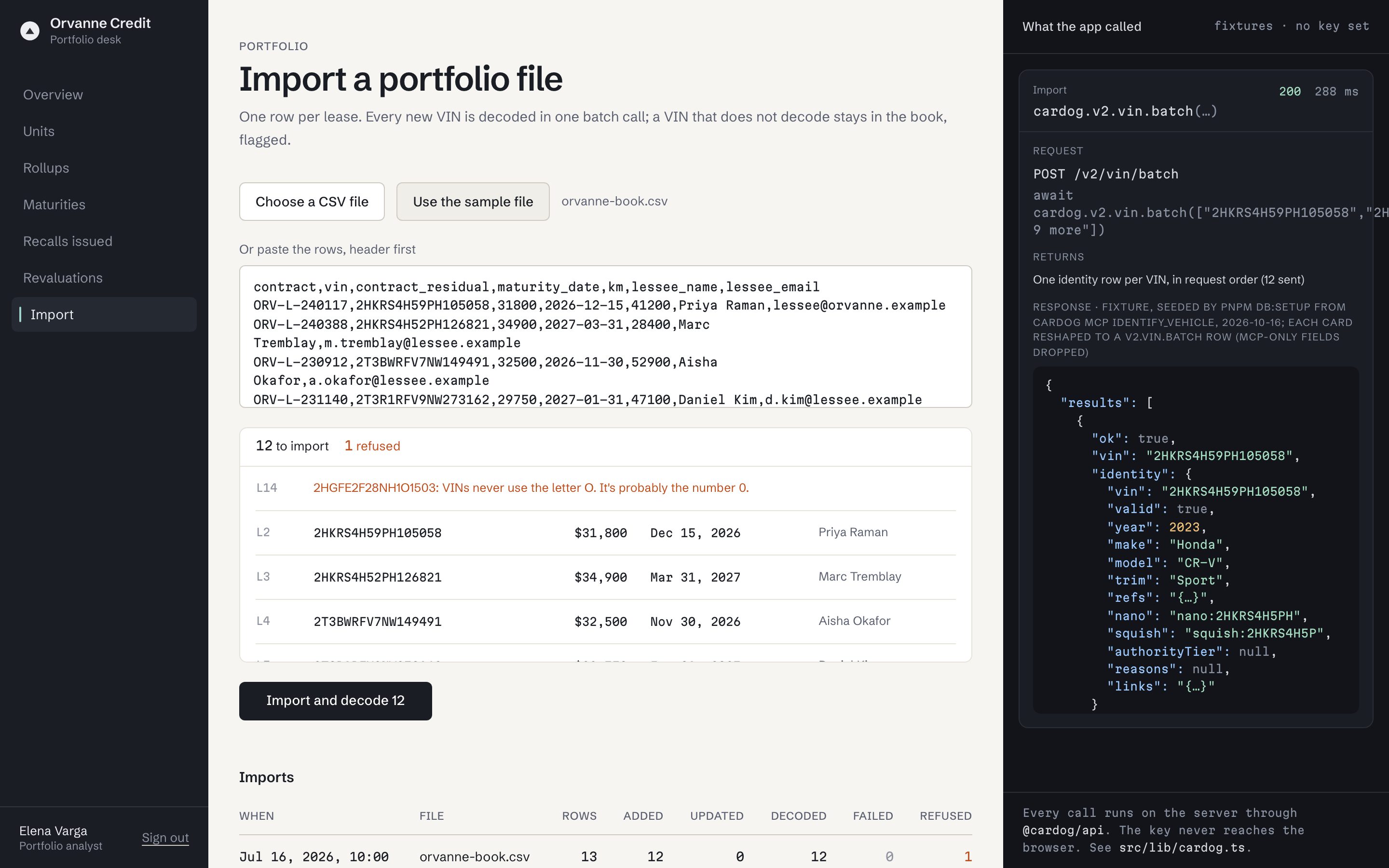Click the Orvanne Credit logo icon
1389x868 pixels.
tap(30, 30)
